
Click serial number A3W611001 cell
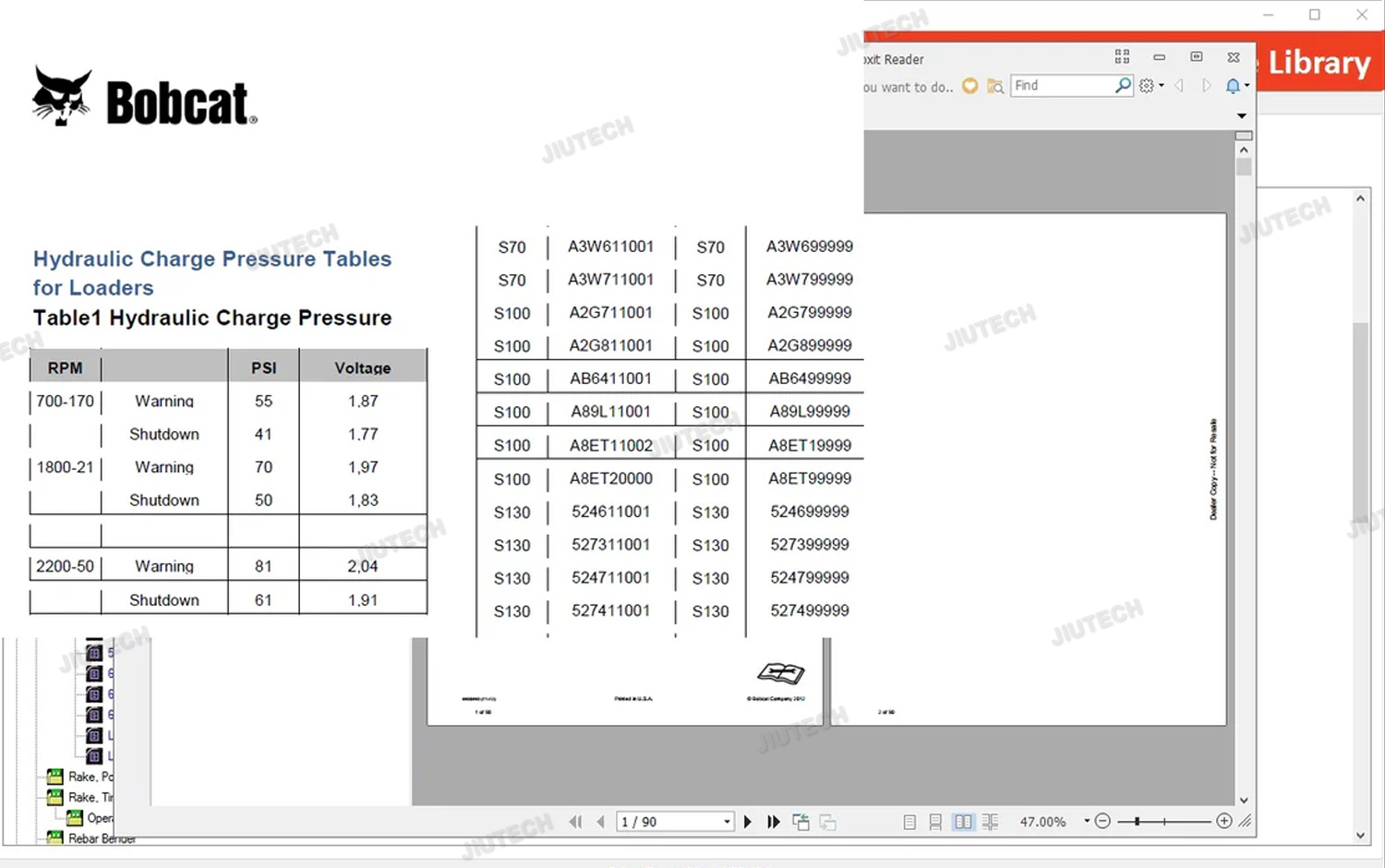[x=610, y=247]
